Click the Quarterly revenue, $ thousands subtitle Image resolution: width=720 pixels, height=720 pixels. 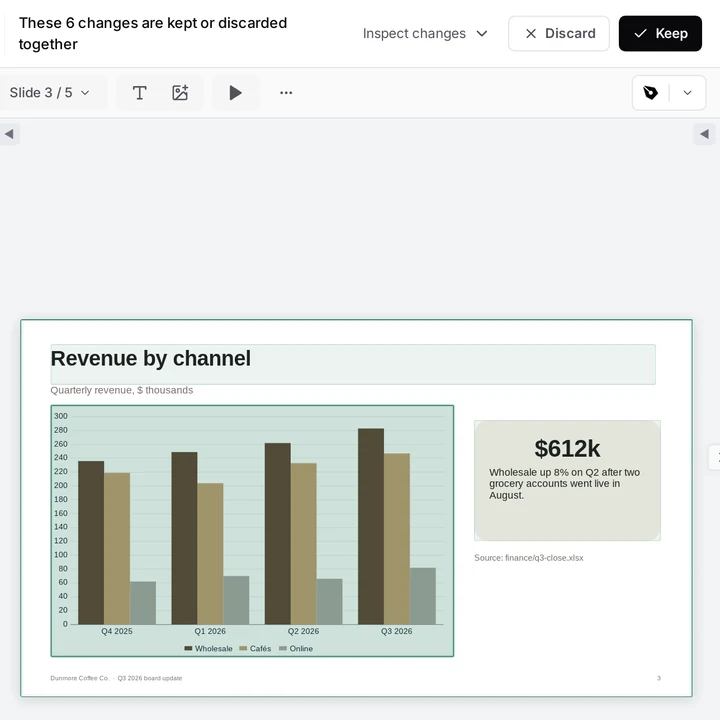coord(122,390)
